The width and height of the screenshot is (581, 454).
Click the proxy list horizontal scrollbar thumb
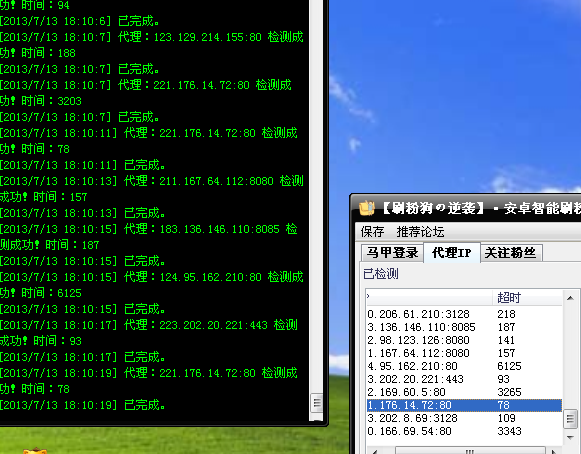[x=470, y=451]
